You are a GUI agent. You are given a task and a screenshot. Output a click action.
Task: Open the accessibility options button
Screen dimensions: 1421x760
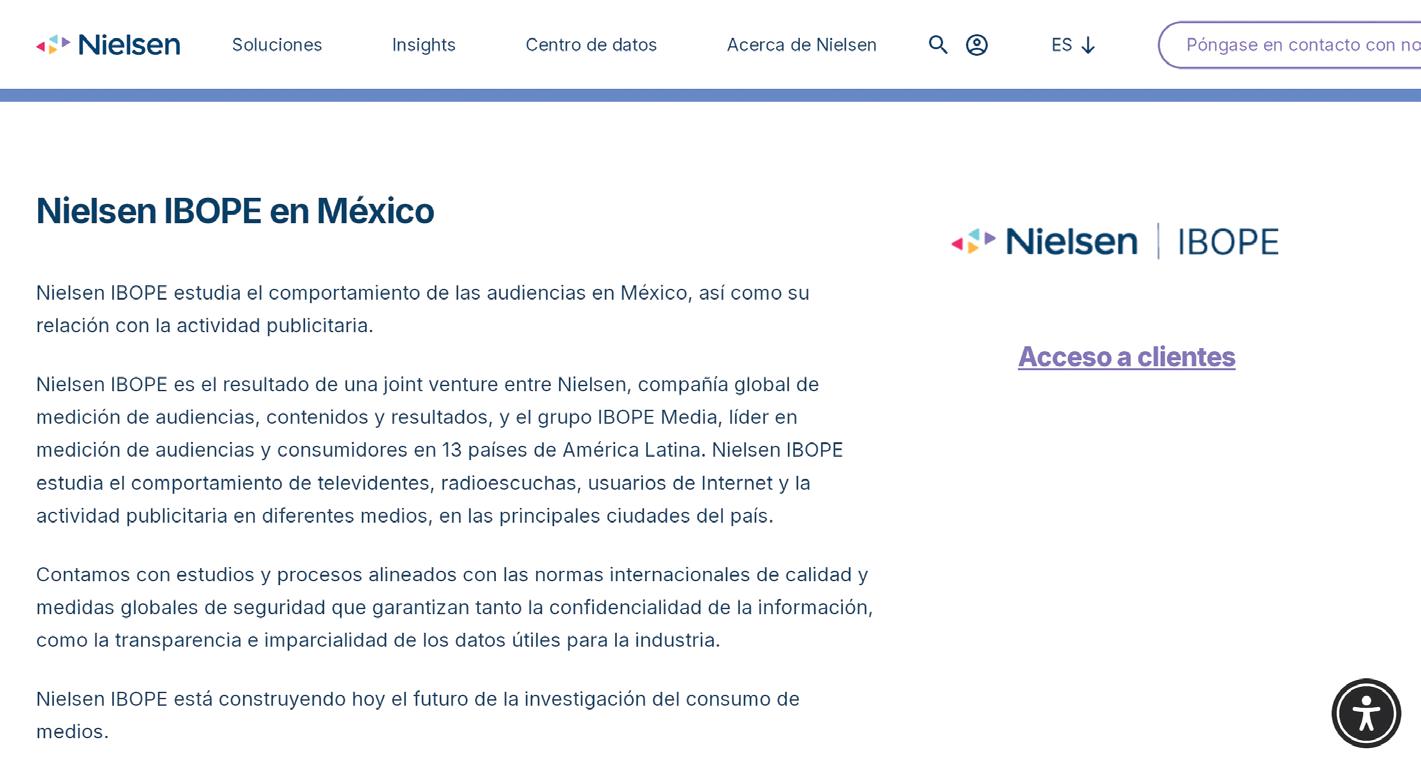1366,713
